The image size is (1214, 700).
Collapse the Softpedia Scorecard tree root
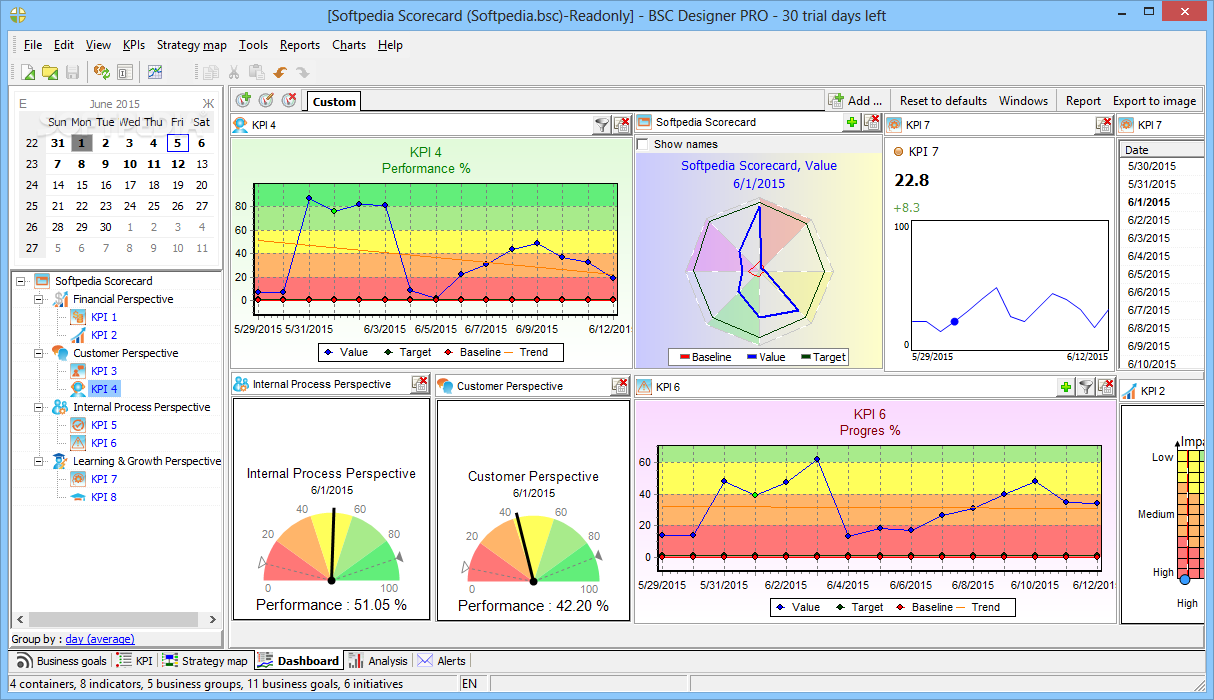click(x=21, y=281)
